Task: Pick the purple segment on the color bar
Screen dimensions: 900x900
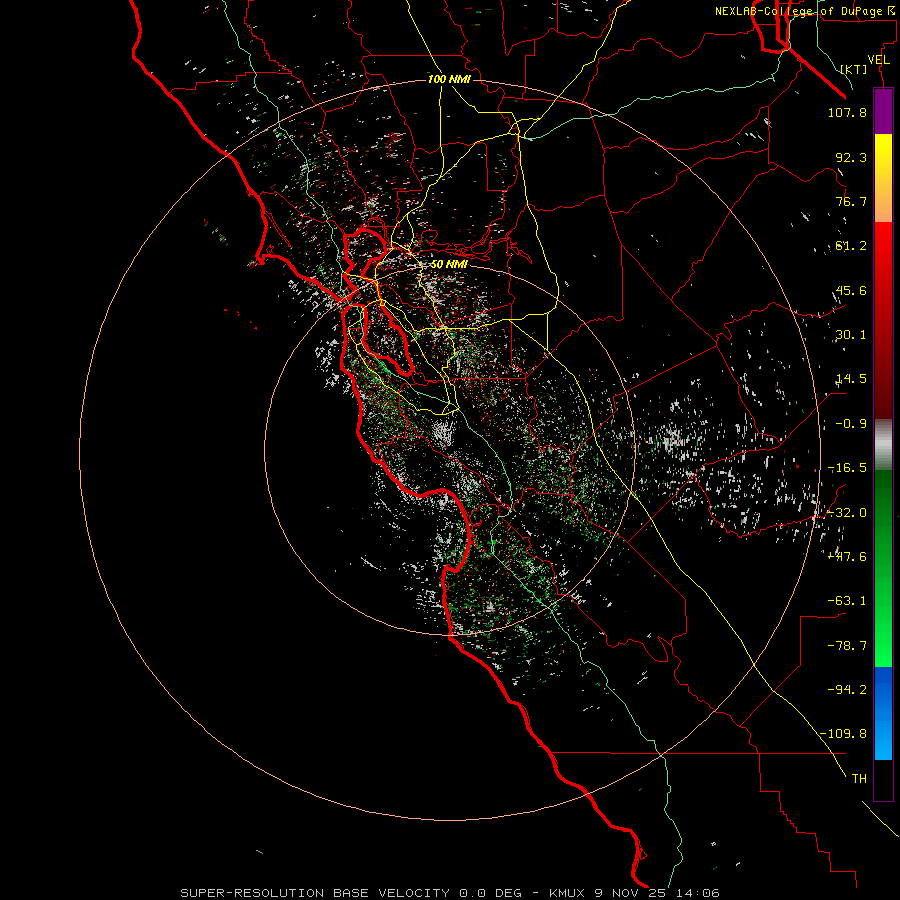Action: [883, 112]
